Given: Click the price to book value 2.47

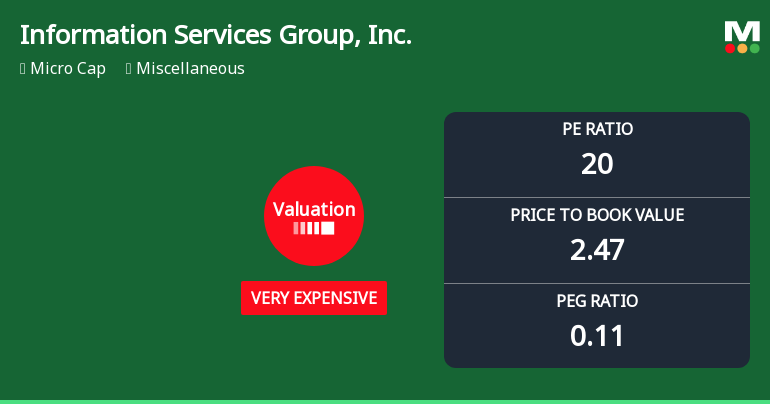Looking at the screenshot, I should coord(597,250).
